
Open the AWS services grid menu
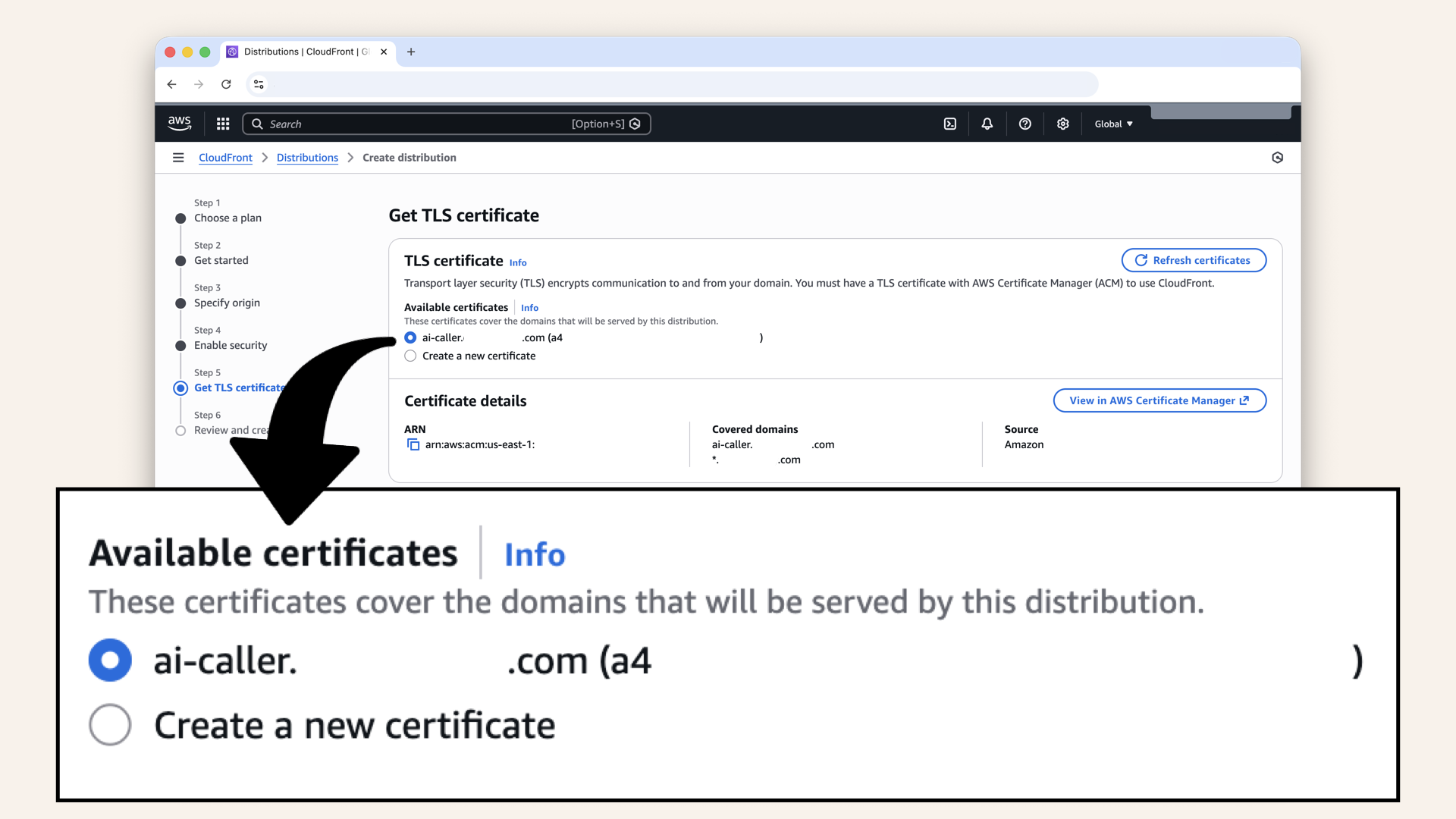coord(222,124)
